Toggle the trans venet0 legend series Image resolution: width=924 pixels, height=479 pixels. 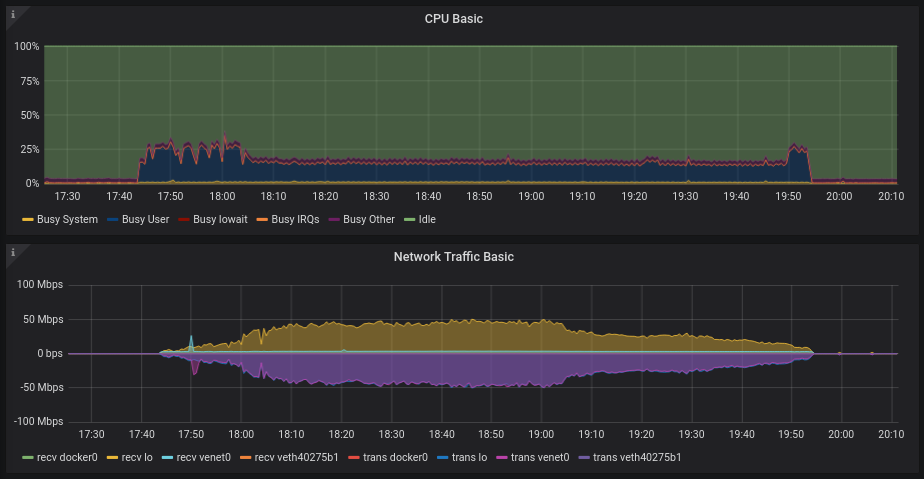pos(539,457)
